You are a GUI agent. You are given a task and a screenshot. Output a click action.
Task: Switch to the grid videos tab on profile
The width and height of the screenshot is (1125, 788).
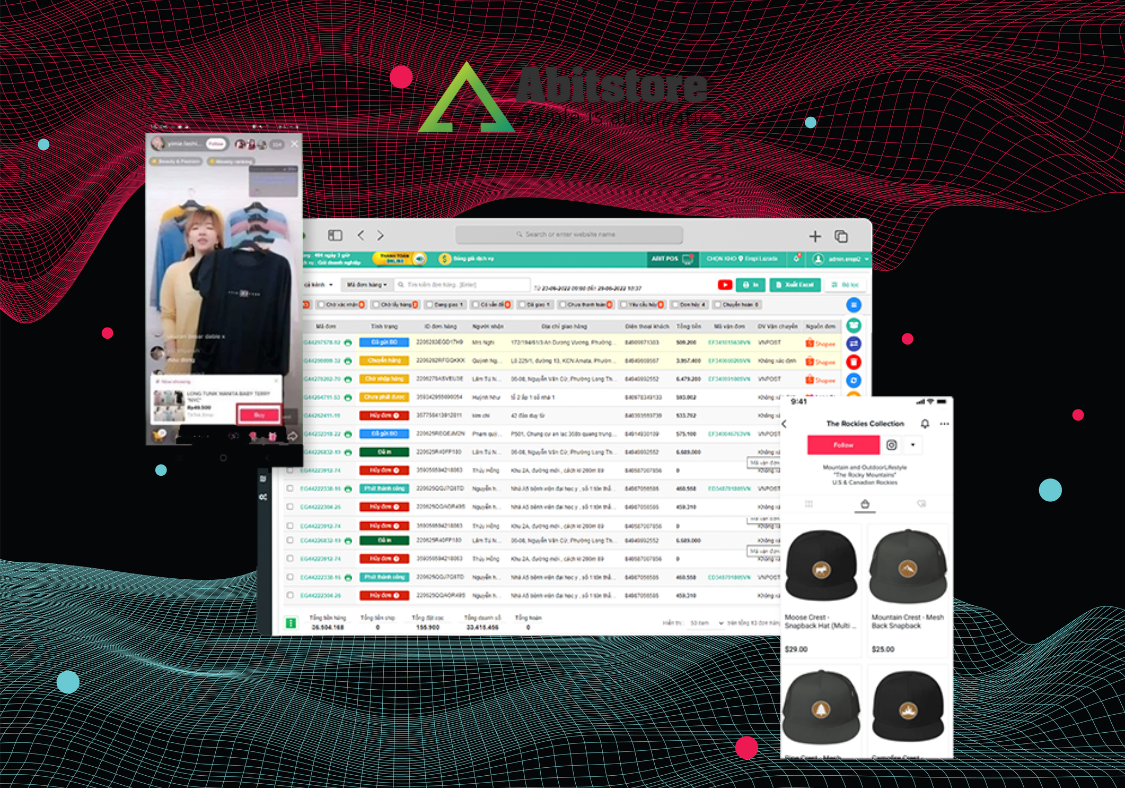point(809,504)
